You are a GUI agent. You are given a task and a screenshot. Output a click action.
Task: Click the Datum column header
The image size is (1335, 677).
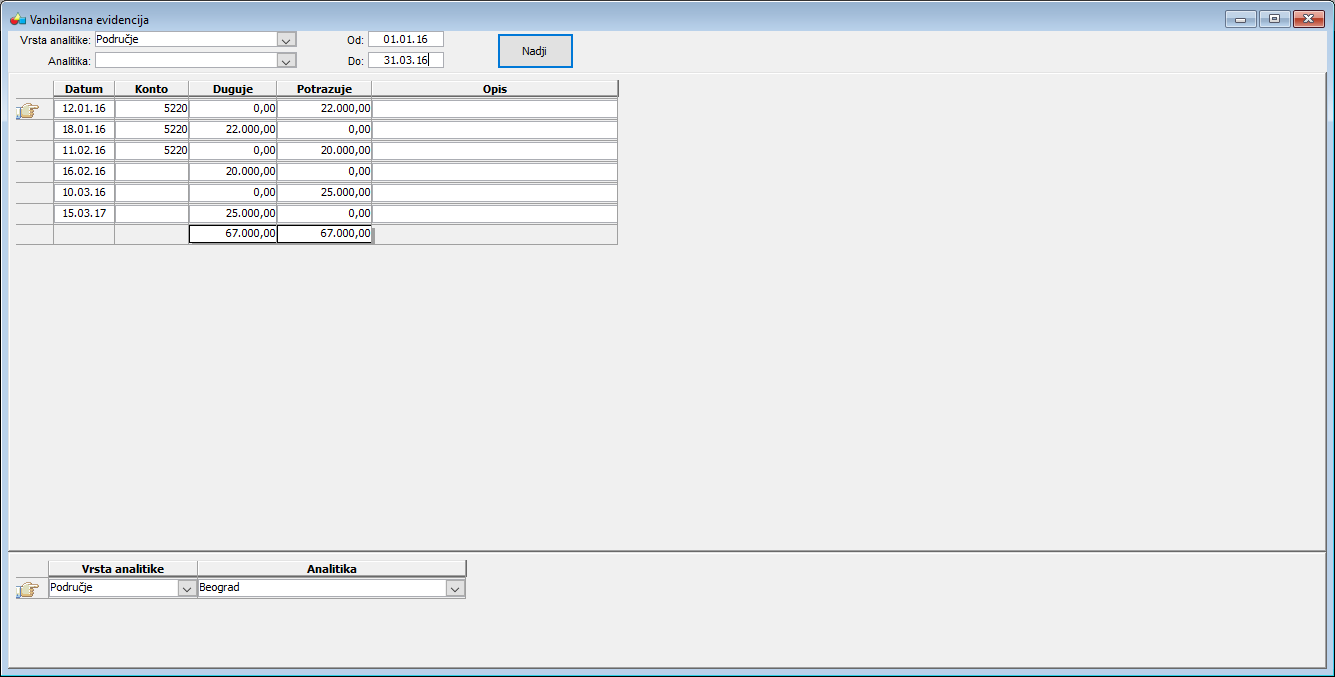(84, 89)
